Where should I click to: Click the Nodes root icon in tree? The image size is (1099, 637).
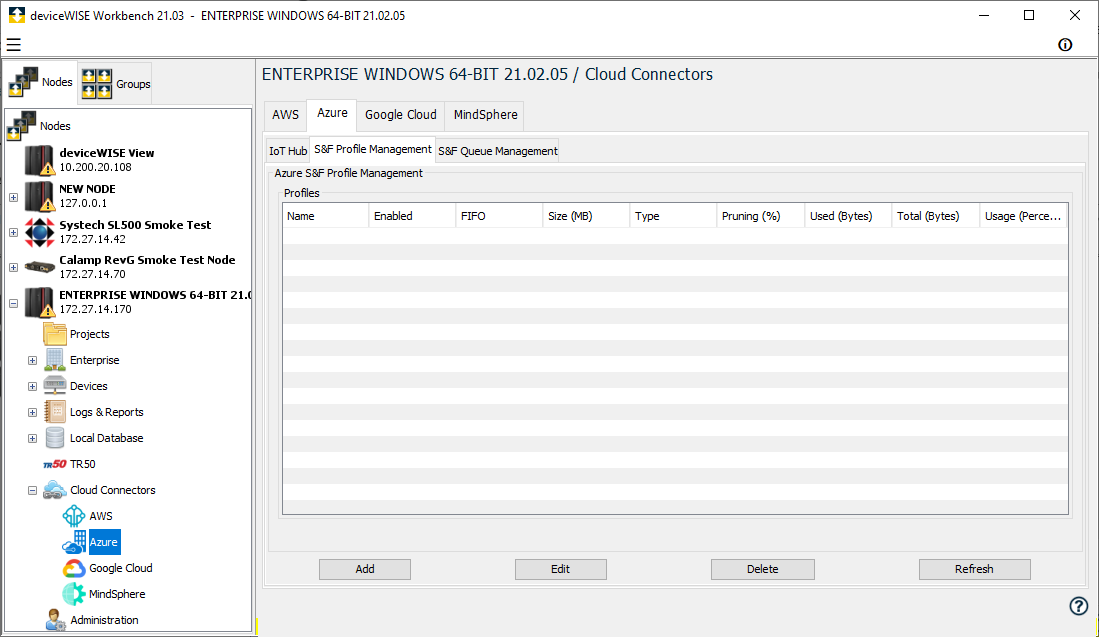coord(21,125)
